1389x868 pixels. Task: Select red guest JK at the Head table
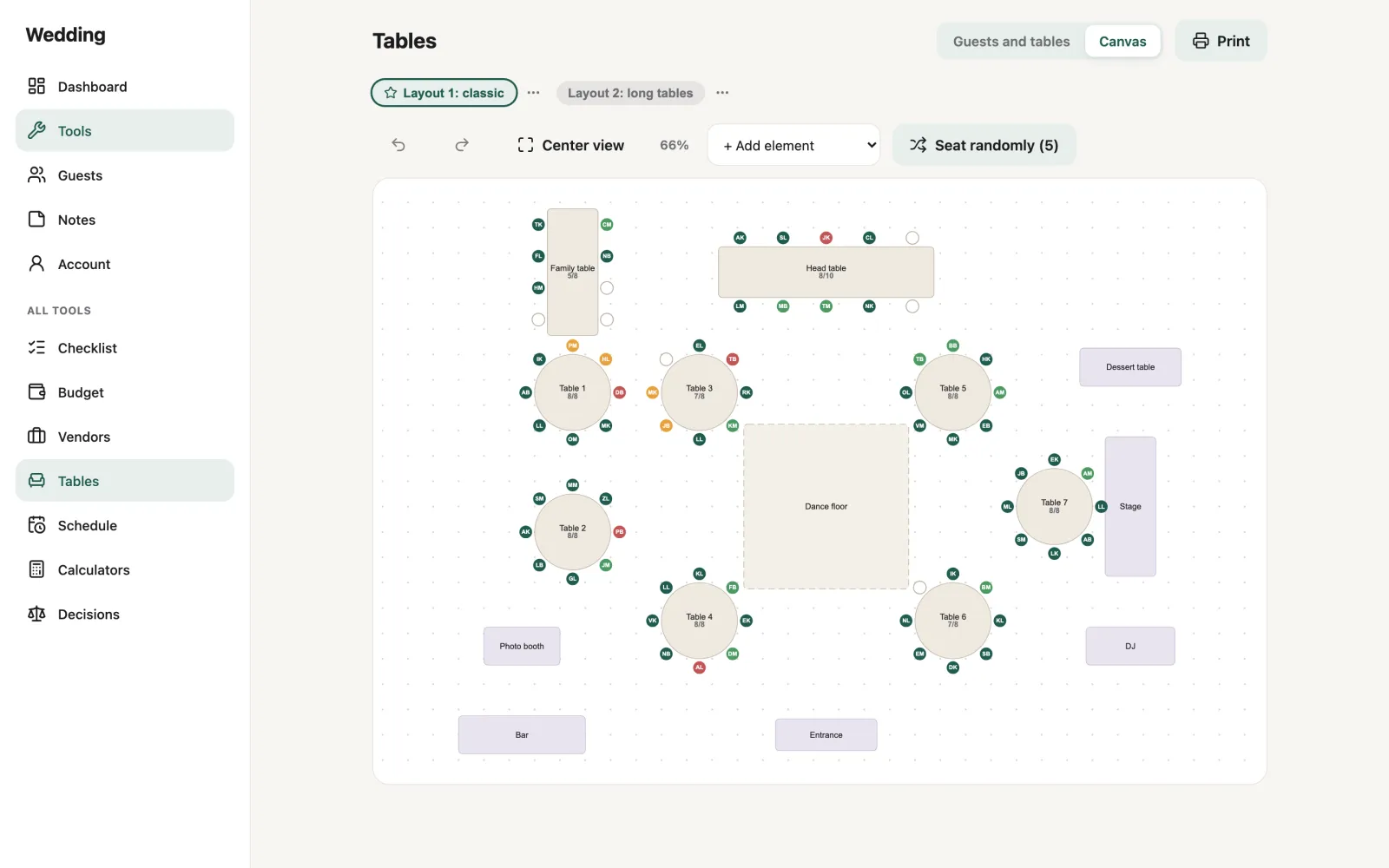pyautogui.click(x=826, y=238)
